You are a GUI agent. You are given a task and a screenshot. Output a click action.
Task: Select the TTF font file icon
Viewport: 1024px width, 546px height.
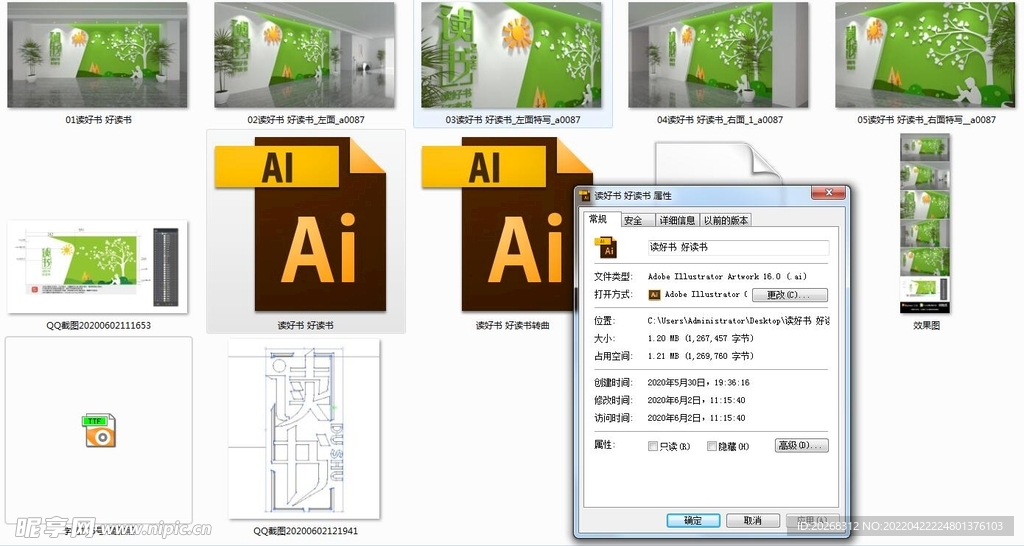pos(100,430)
